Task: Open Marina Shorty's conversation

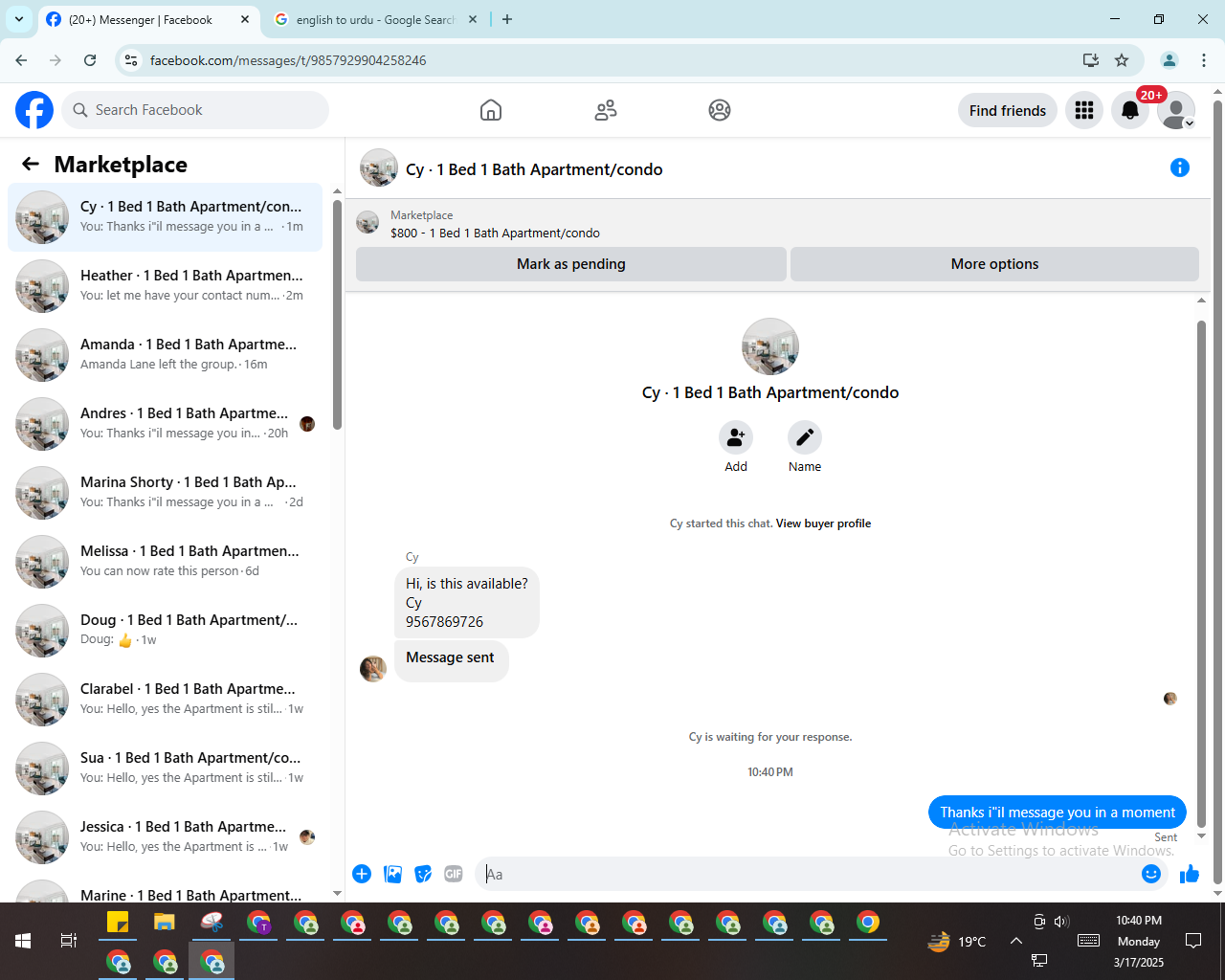Action: (165, 493)
